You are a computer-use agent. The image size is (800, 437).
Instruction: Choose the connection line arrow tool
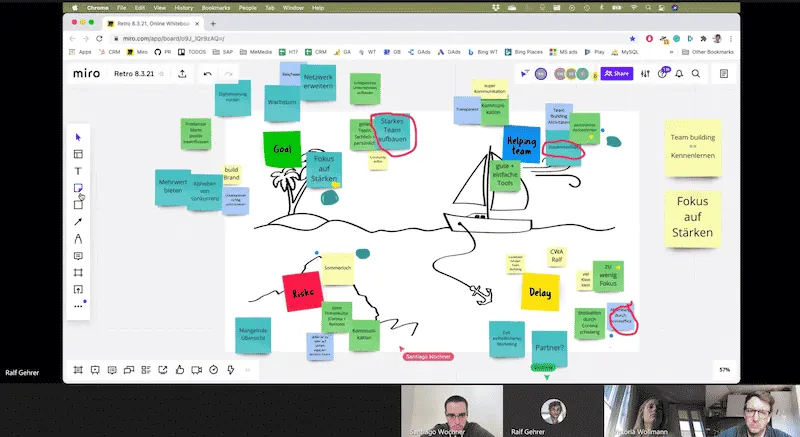point(79,222)
